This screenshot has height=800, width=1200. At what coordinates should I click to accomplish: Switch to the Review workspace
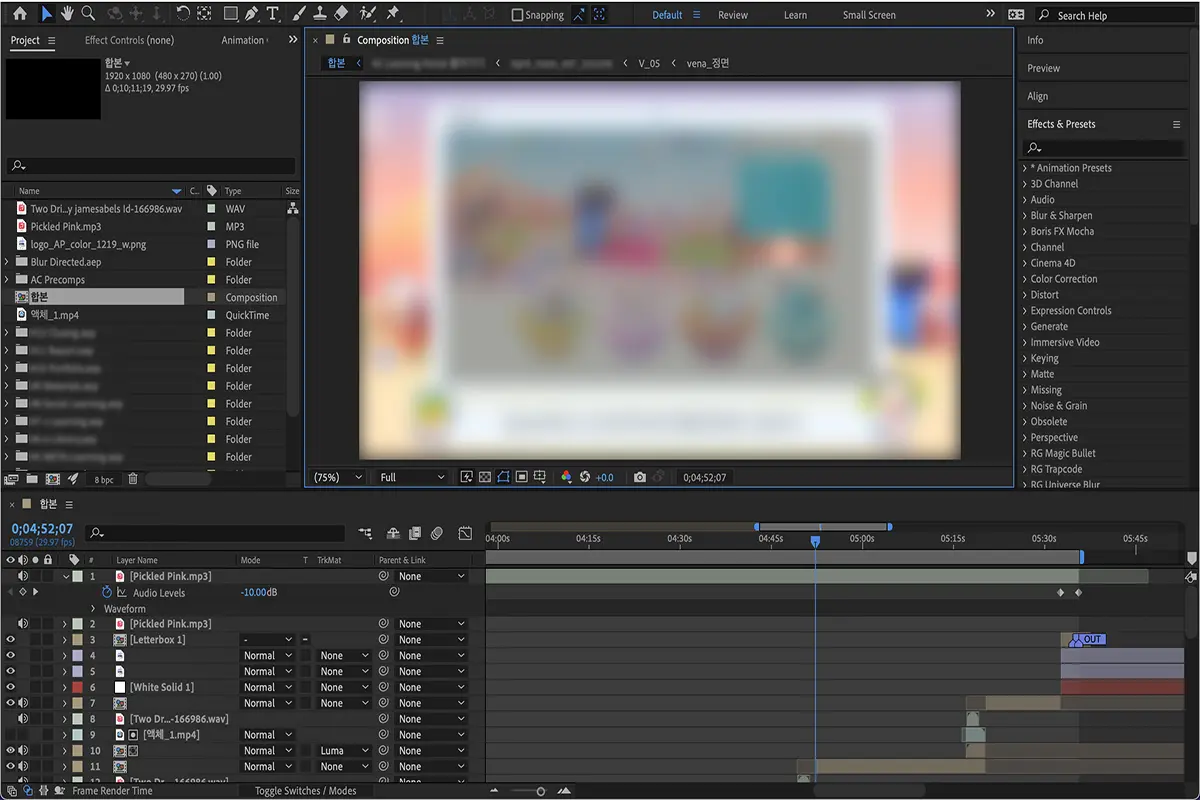(x=732, y=15)
